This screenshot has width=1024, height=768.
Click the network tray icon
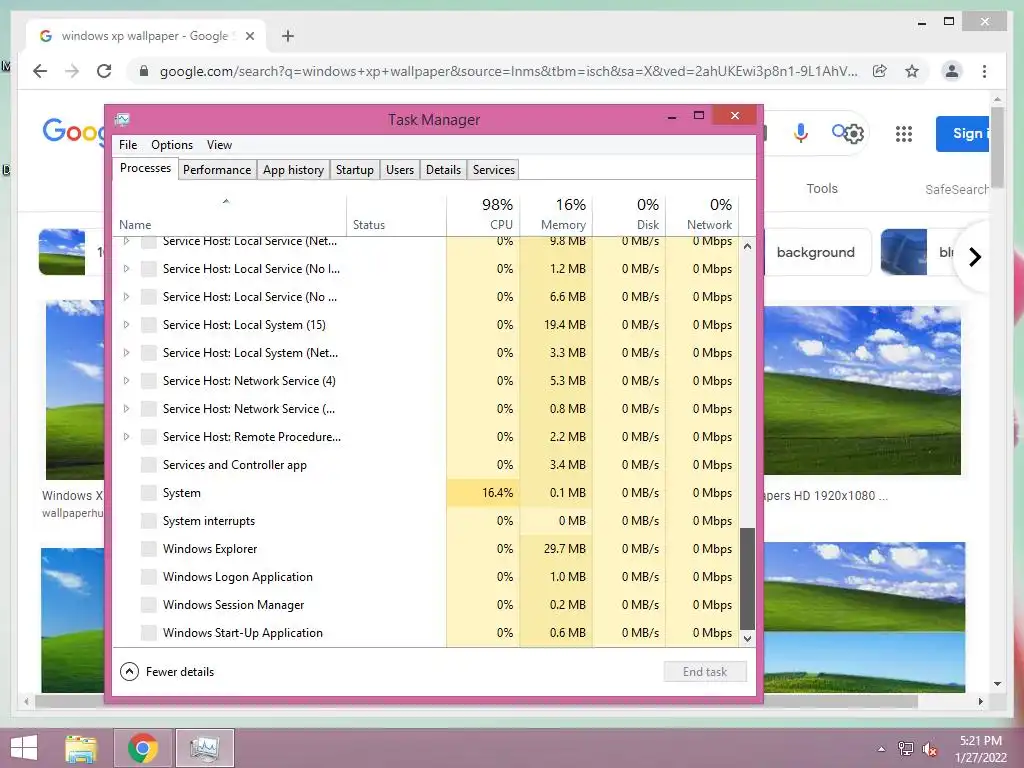(x=906, y=749)
